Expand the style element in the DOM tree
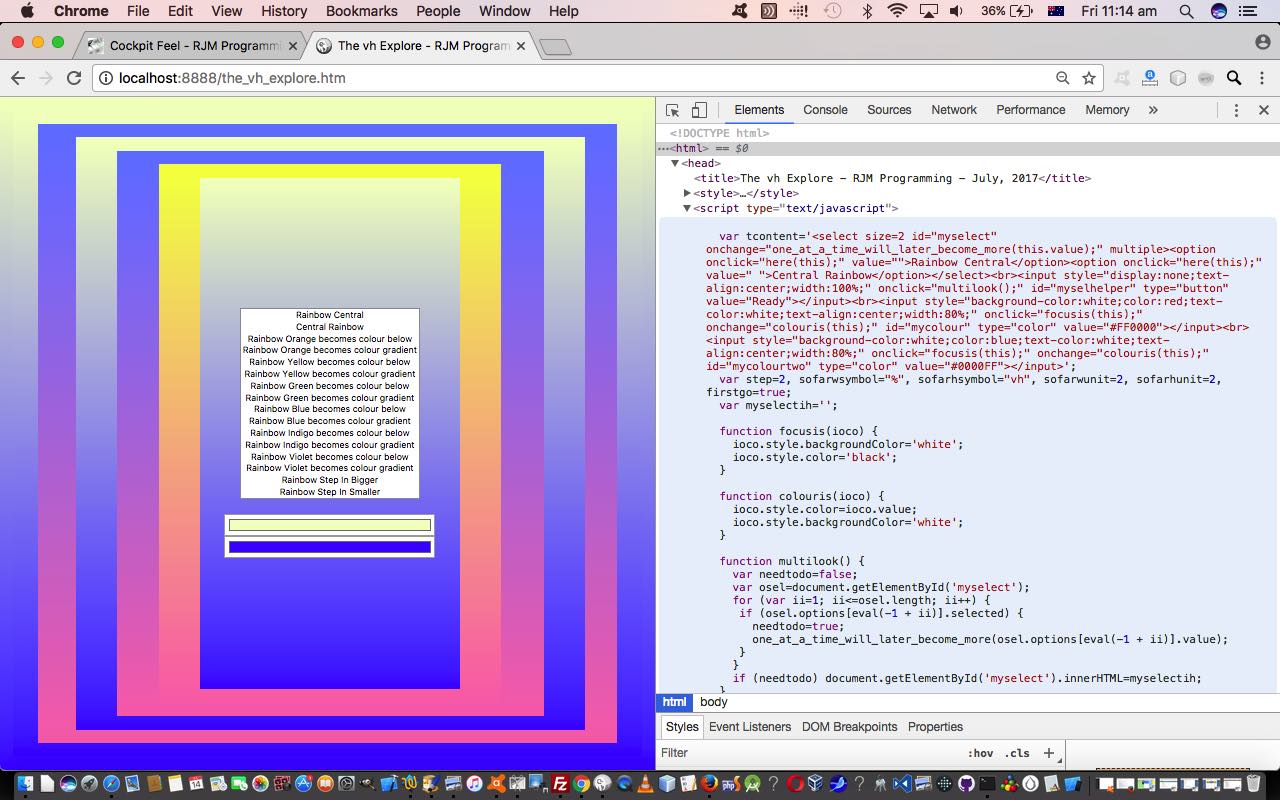Image resolution: width=1280 pixels, height=800 pixels. (x=687, y=193)
